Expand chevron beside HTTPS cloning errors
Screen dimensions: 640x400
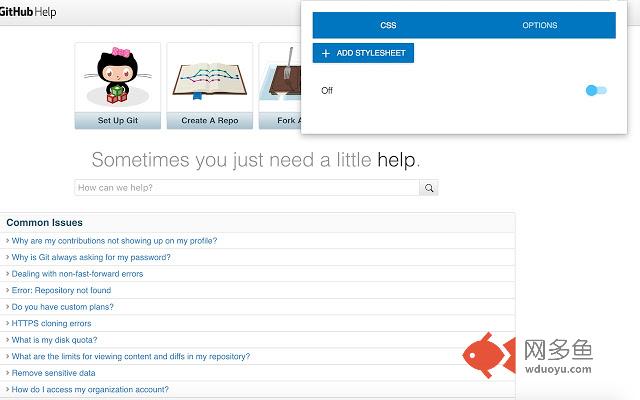(7, 323)
